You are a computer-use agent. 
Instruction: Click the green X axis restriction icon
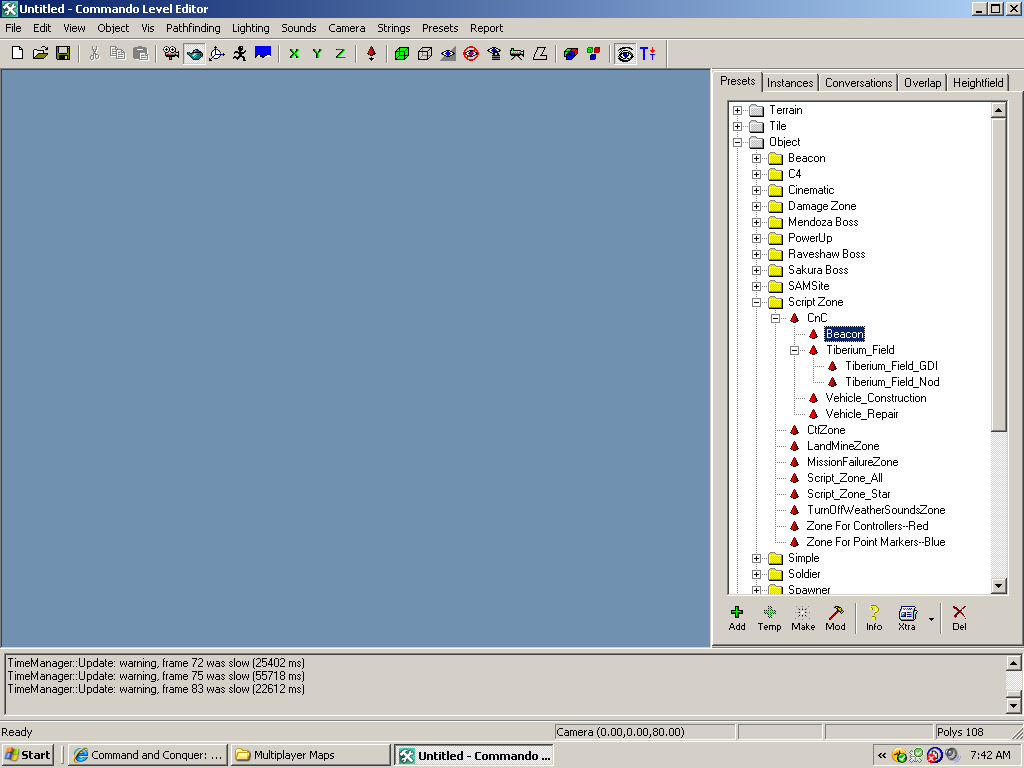[294, 53]
